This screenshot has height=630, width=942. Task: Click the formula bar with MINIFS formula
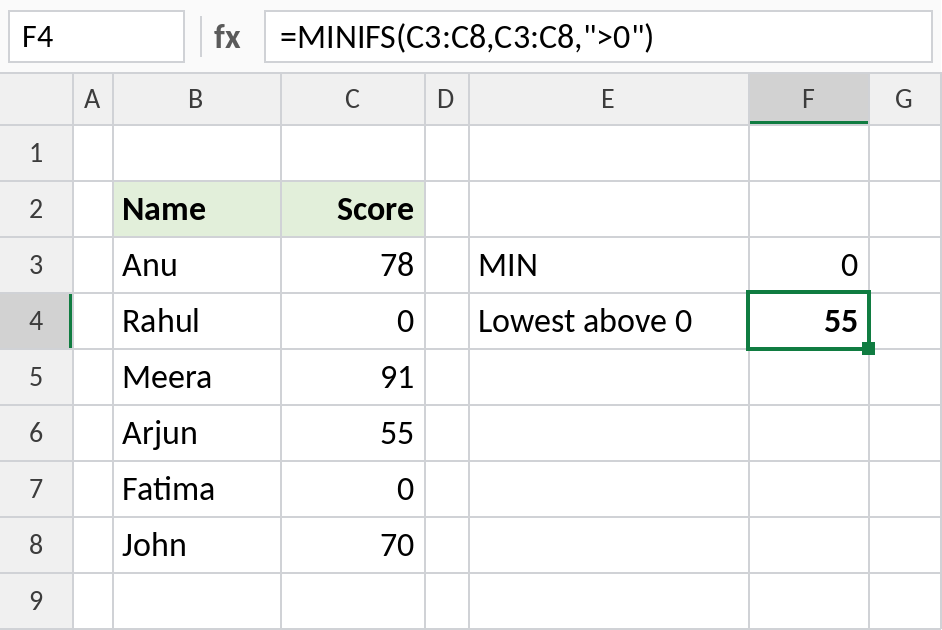click(x=598, y=37)
